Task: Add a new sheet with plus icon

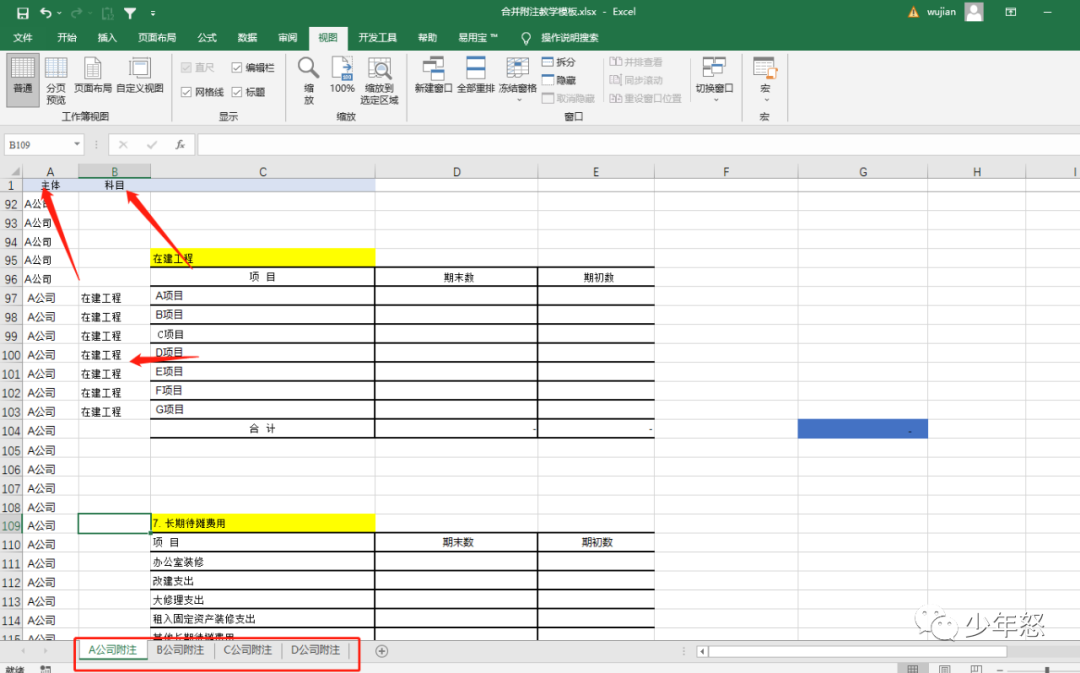Action: click(x=382, y=651)
